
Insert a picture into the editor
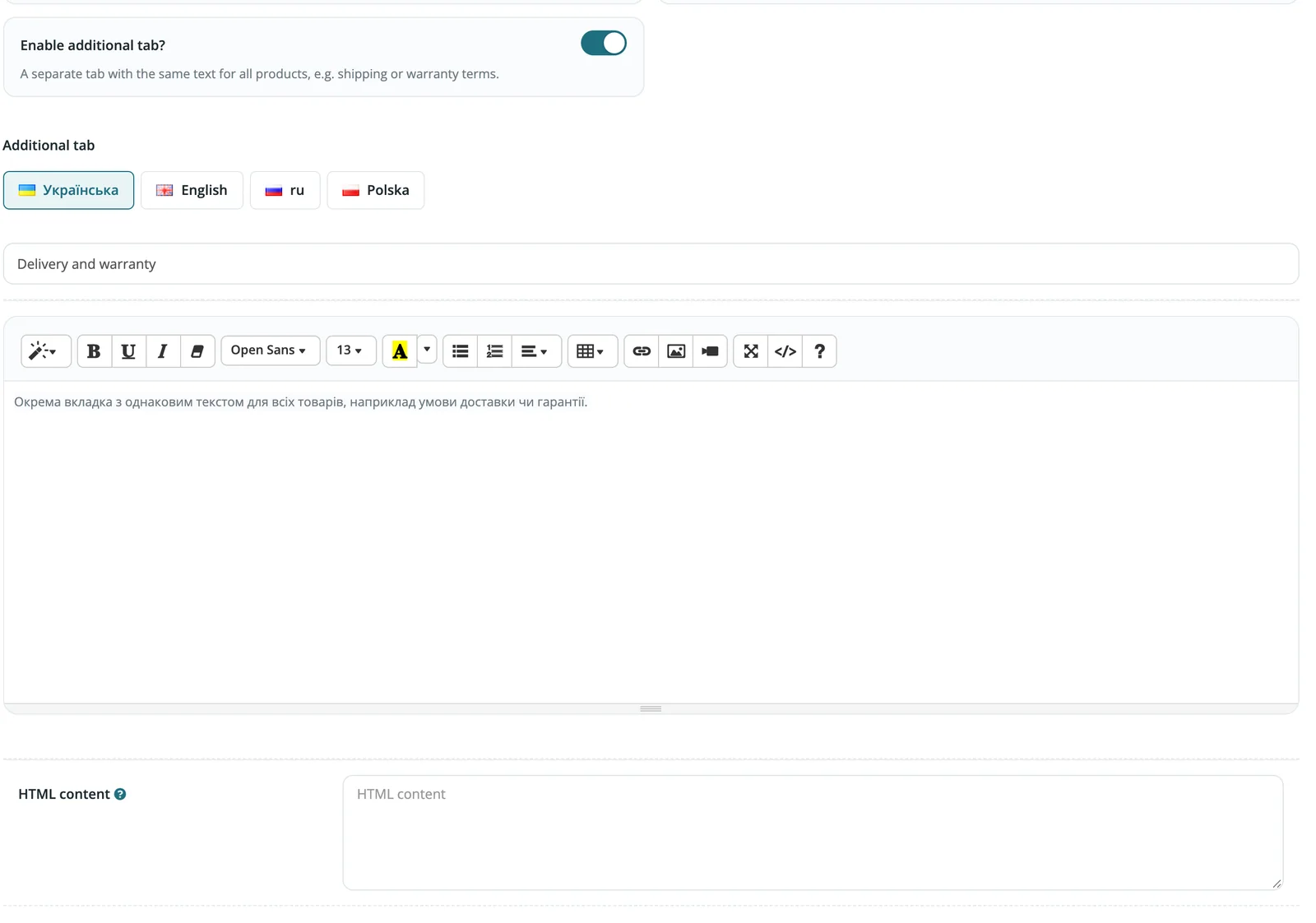click(676, 351)
